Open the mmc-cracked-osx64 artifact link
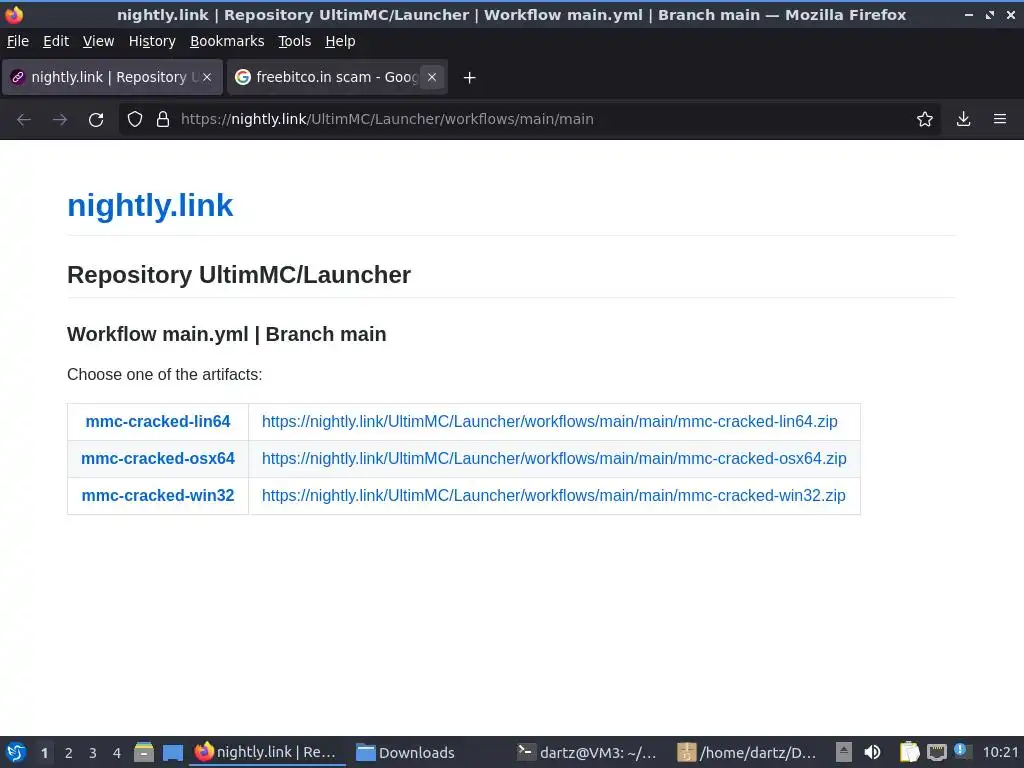 click(158, 458)
